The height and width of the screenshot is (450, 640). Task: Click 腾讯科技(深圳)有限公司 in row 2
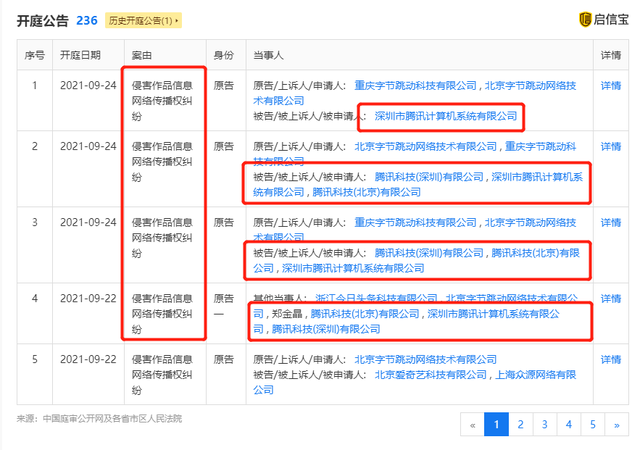point(429,177)
